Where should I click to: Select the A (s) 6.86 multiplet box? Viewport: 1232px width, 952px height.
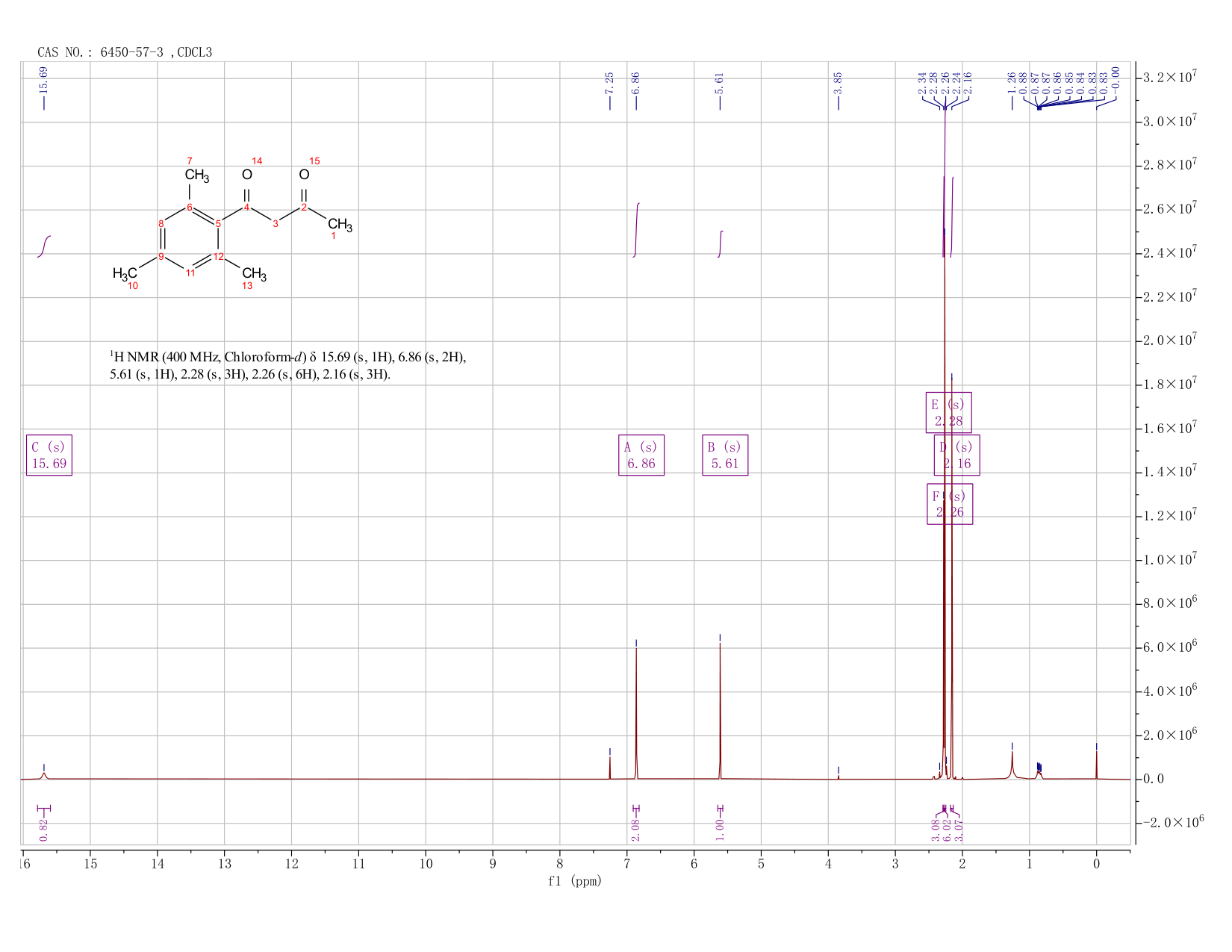(x=641, y=455)
